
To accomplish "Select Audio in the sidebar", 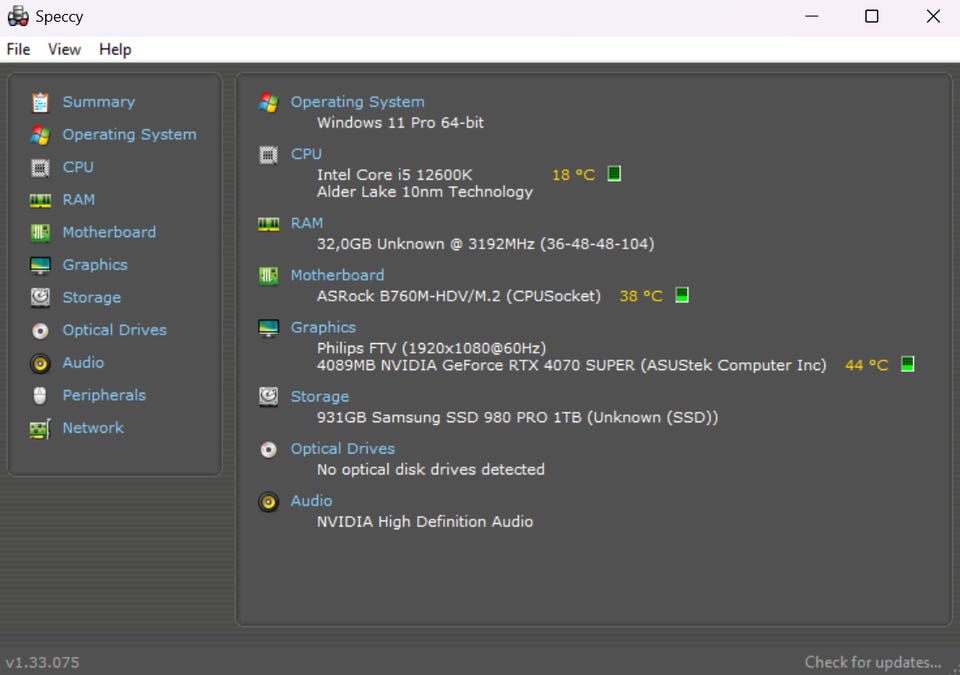I will coord(83,362).
